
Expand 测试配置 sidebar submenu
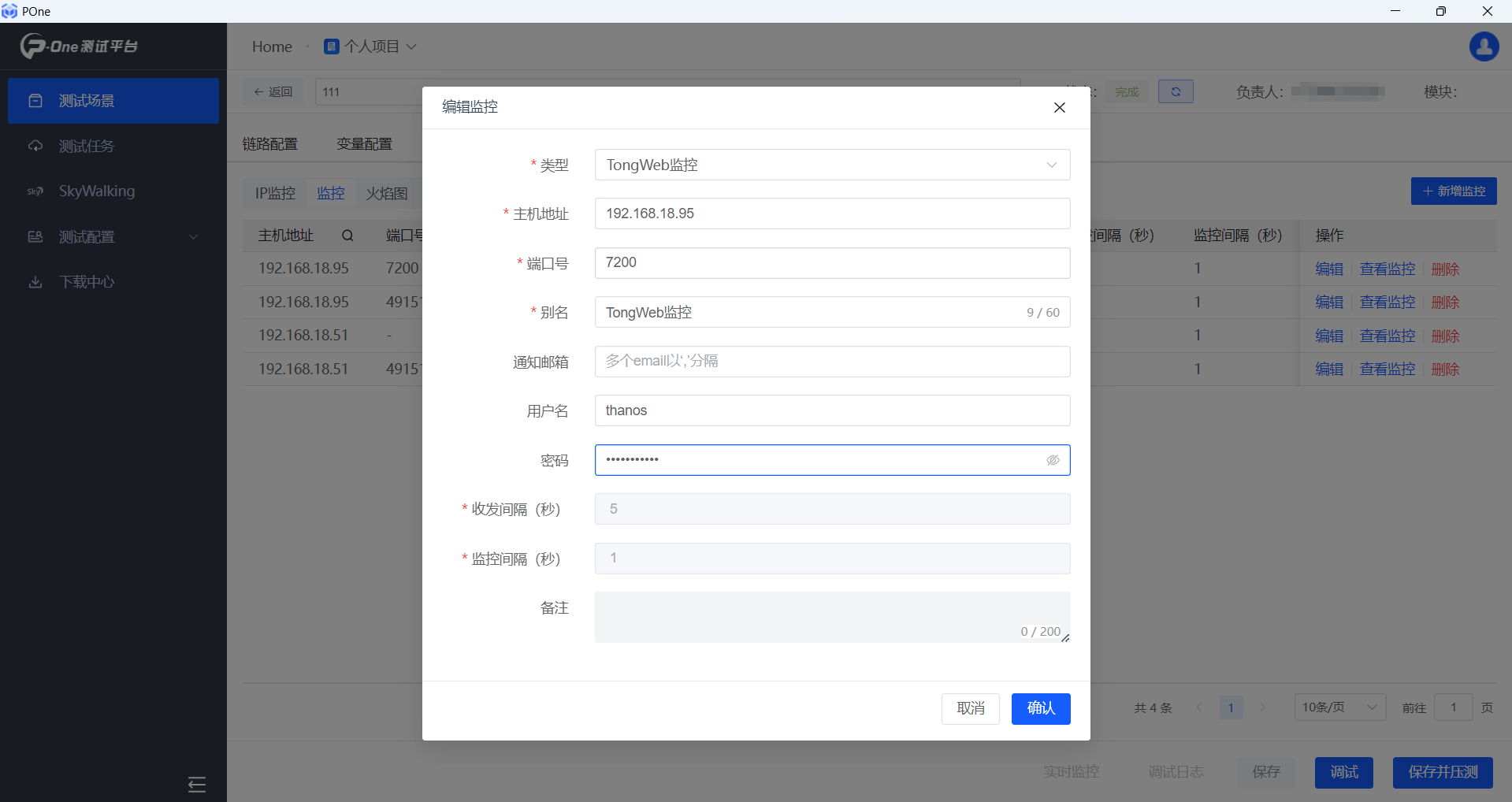click(113, 237)
